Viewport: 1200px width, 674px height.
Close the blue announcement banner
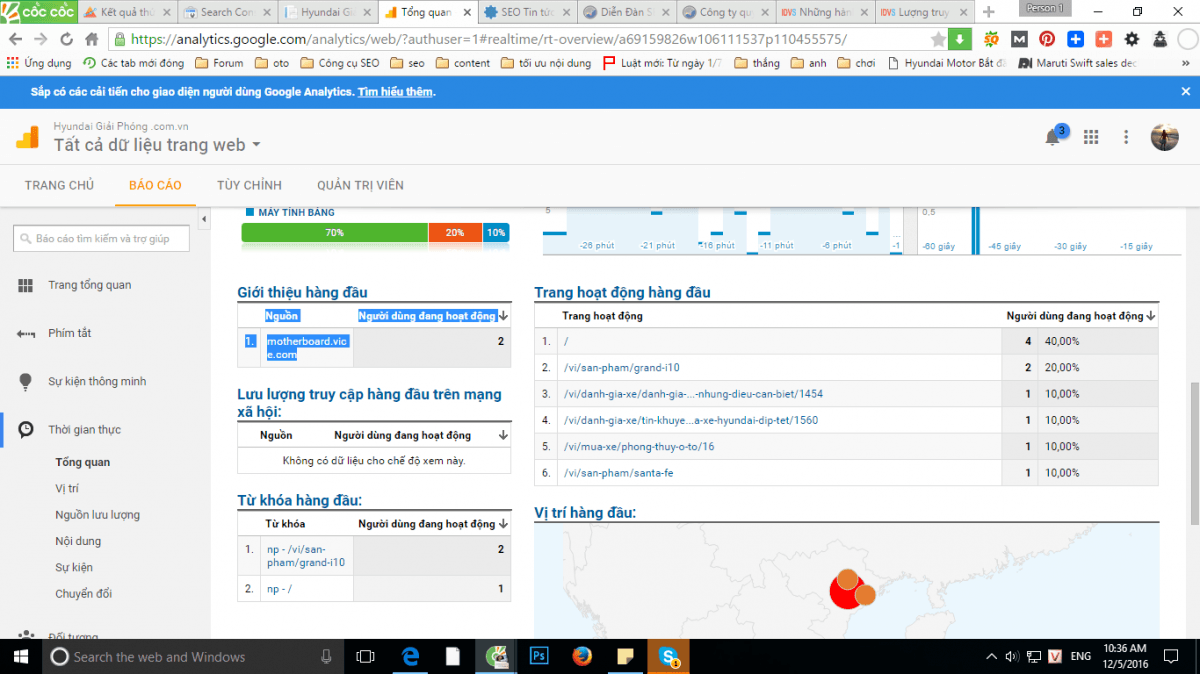pyautogui.click(x=1185, y=91)
